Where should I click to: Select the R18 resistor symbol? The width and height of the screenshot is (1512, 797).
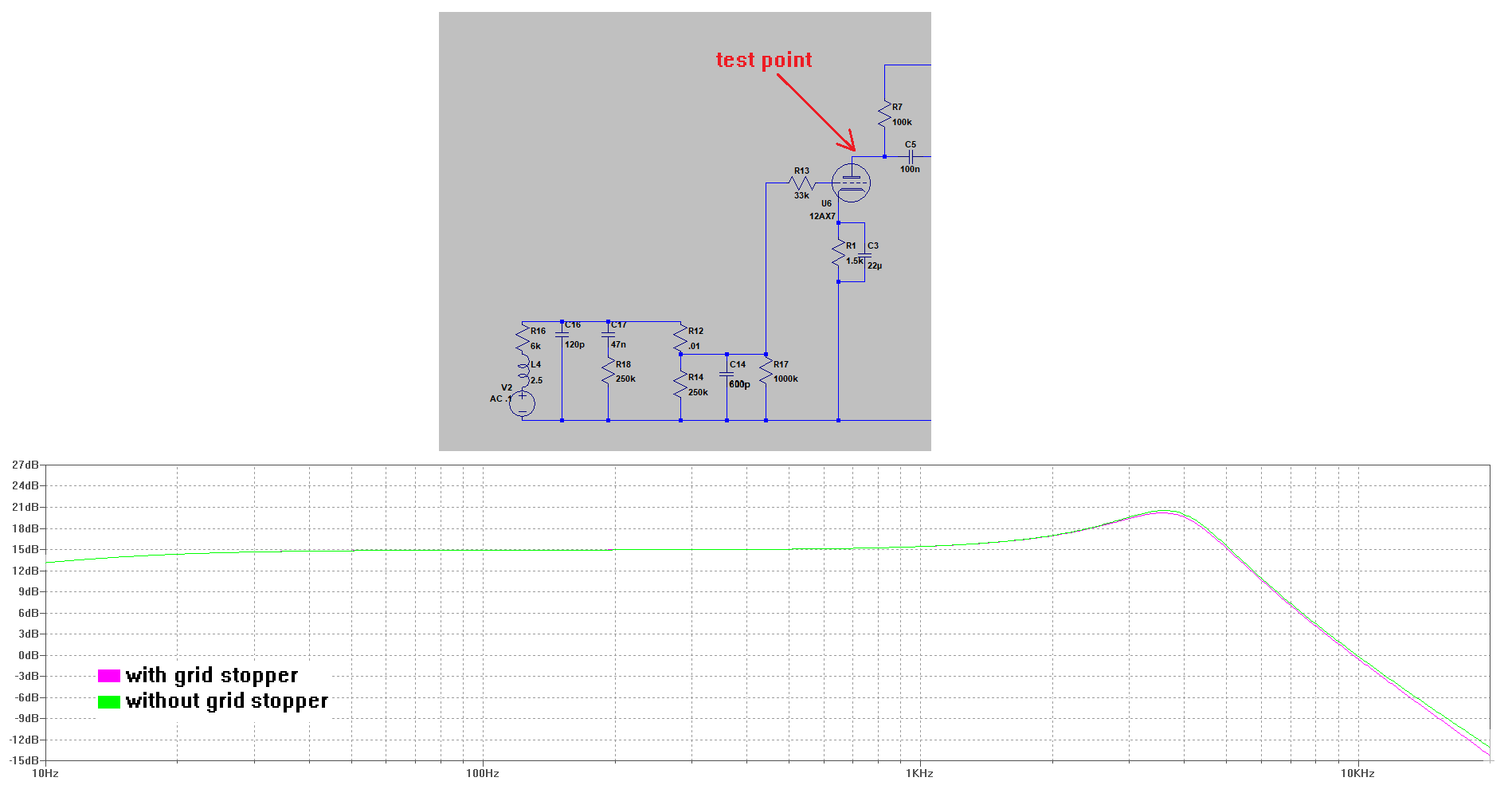(608, 372)
